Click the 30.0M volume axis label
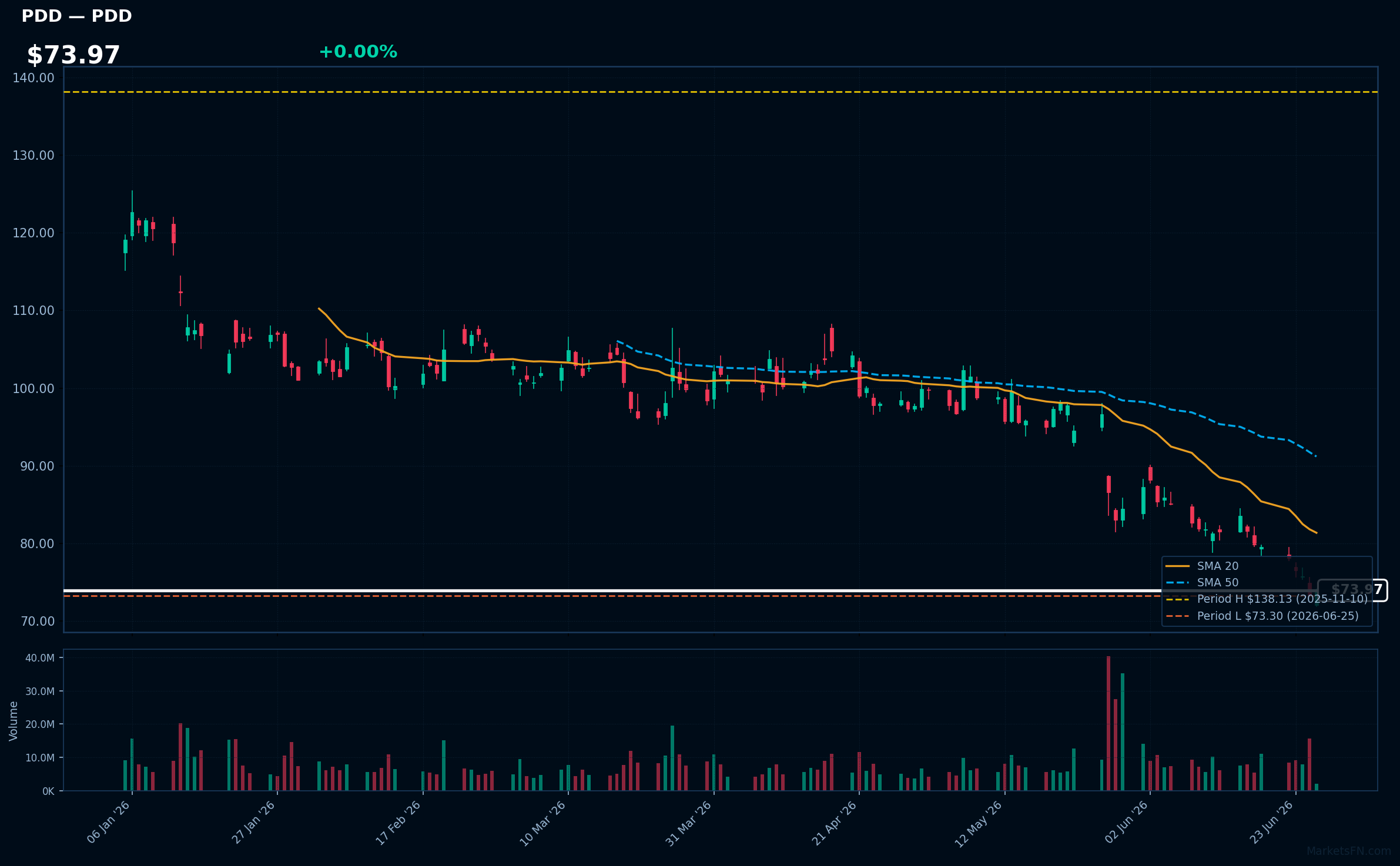 coord(40,691)
